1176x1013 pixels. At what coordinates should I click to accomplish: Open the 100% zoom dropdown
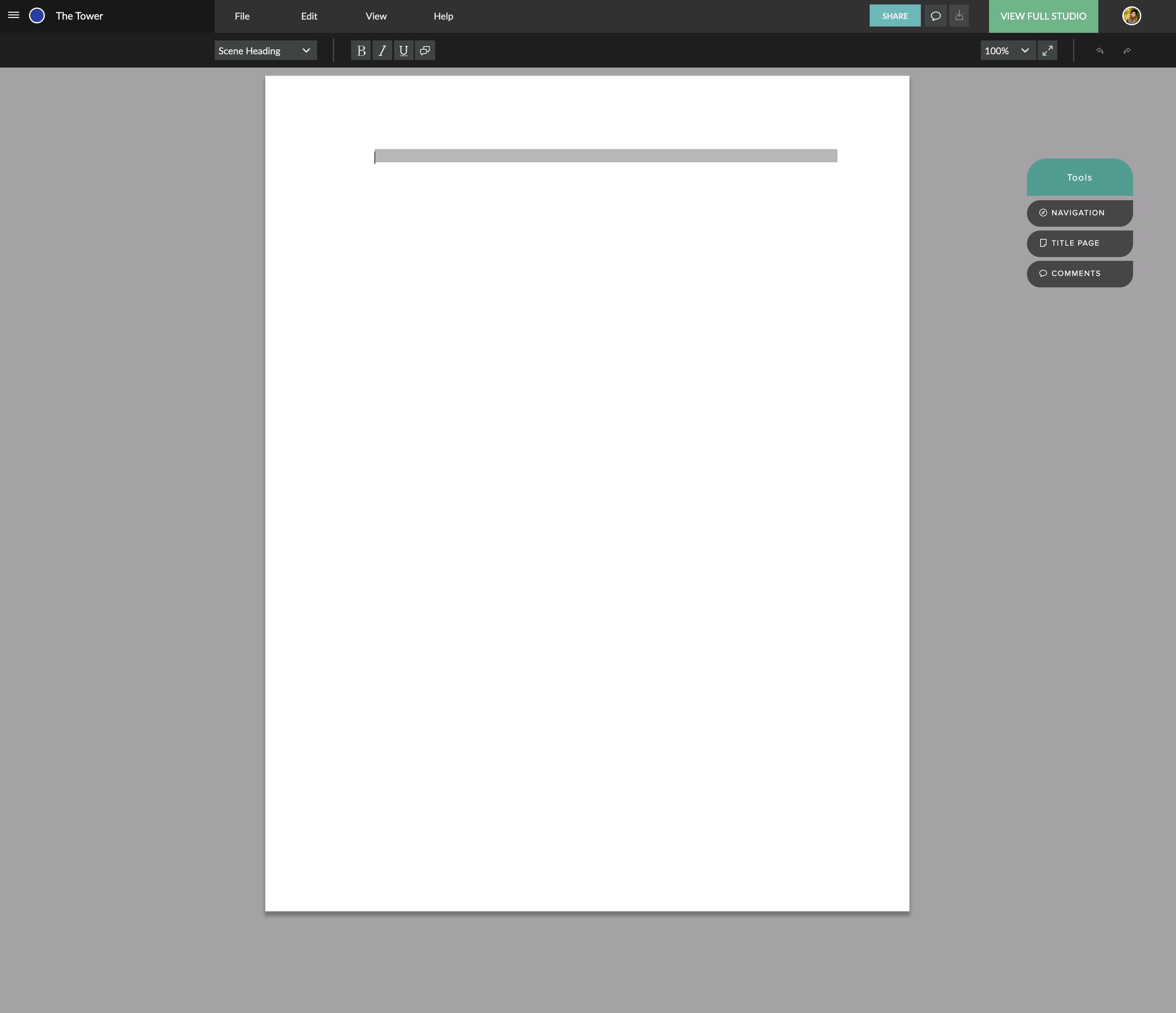pos(1007,51)
